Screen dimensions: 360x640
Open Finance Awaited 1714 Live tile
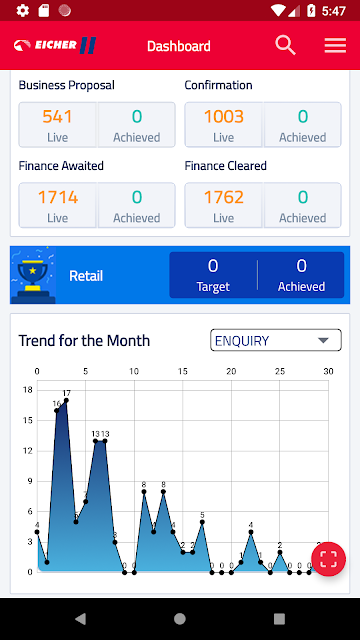58,205
